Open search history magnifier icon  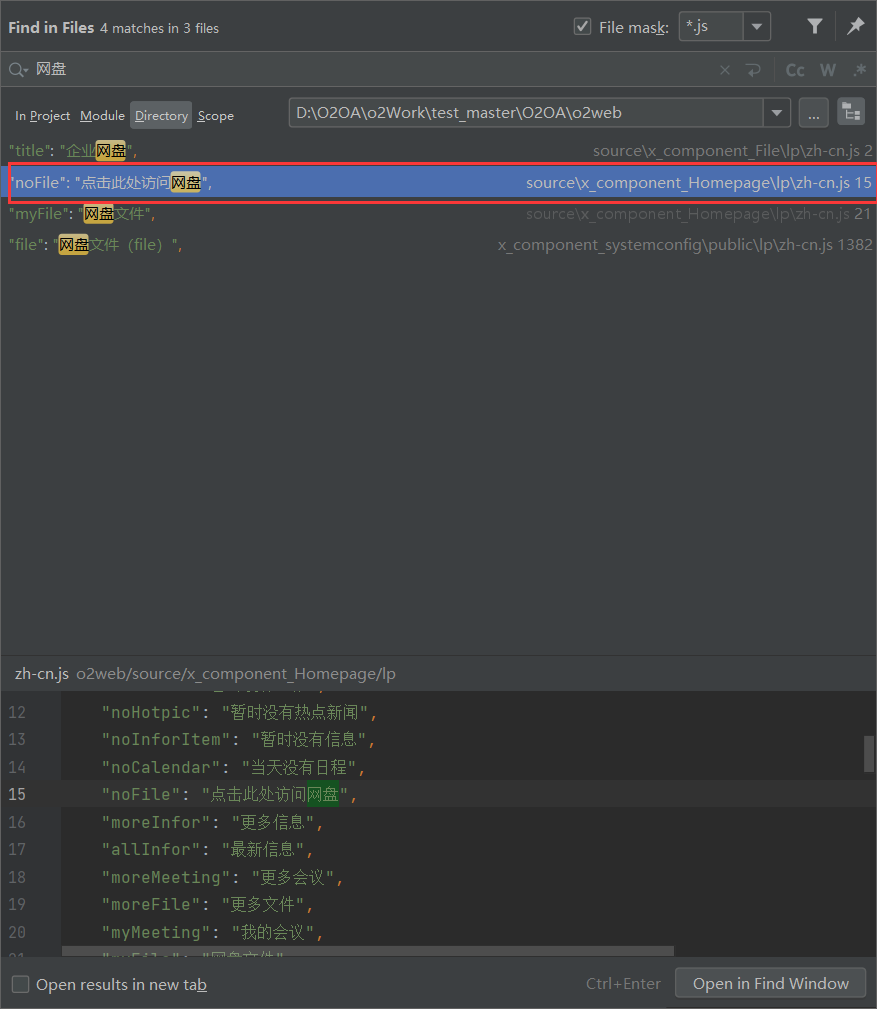[x=18, y=70]
